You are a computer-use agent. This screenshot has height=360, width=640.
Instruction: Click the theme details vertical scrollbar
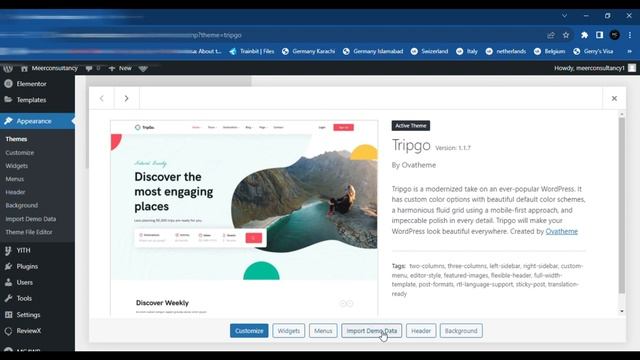coord(622,205)
